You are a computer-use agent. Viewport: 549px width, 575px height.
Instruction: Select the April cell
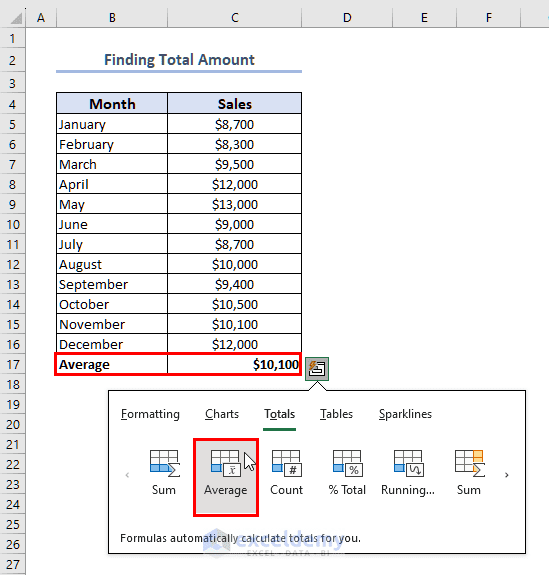pyautogui.click(x=112, y=184)
